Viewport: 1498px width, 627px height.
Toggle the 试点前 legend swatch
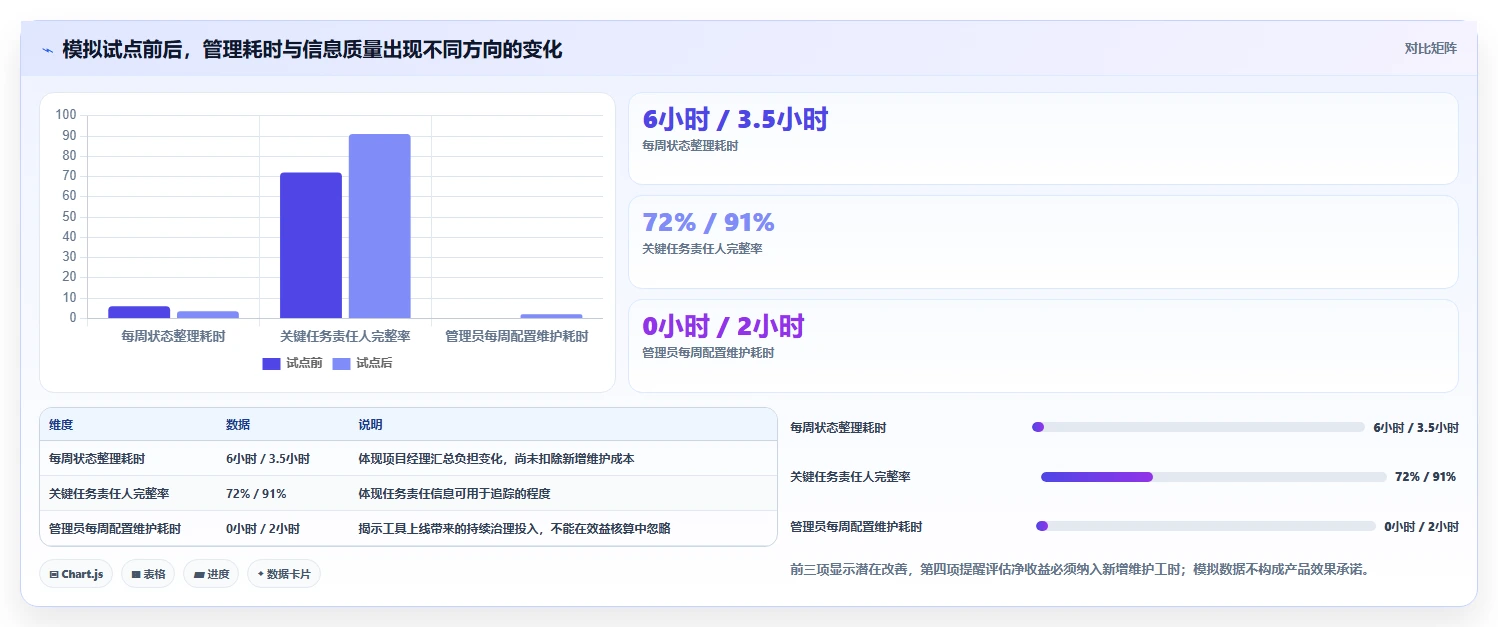(x=272, y=364)
